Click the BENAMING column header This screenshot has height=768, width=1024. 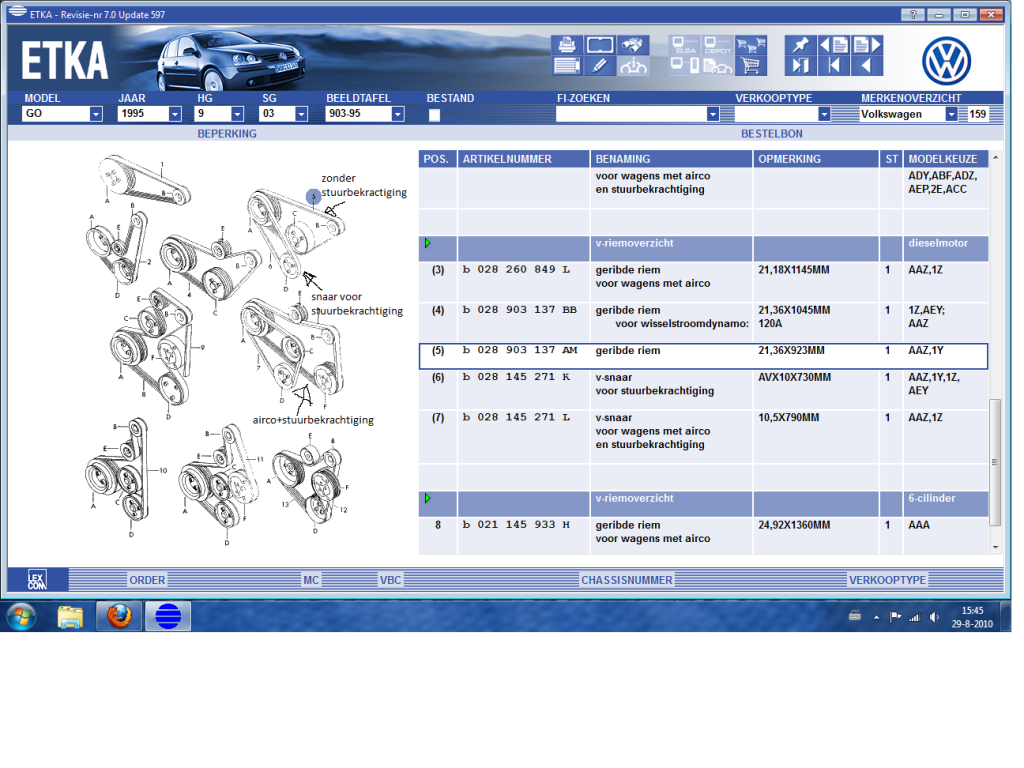pos(671,159)
